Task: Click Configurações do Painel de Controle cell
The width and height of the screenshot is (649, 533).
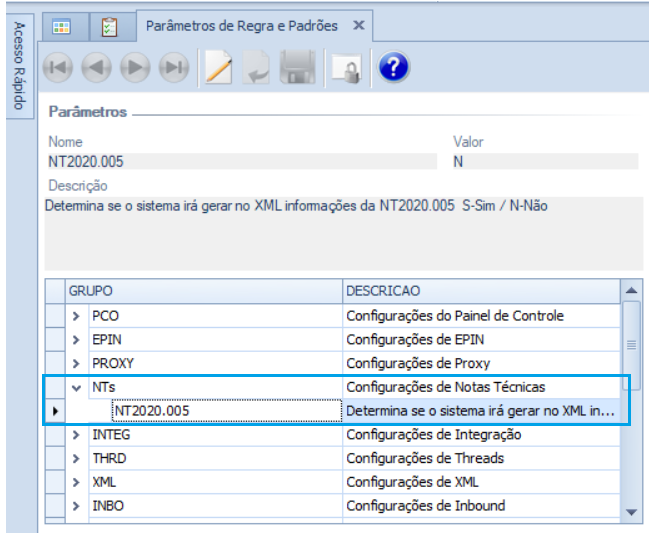Action: (x=481, y=316)
